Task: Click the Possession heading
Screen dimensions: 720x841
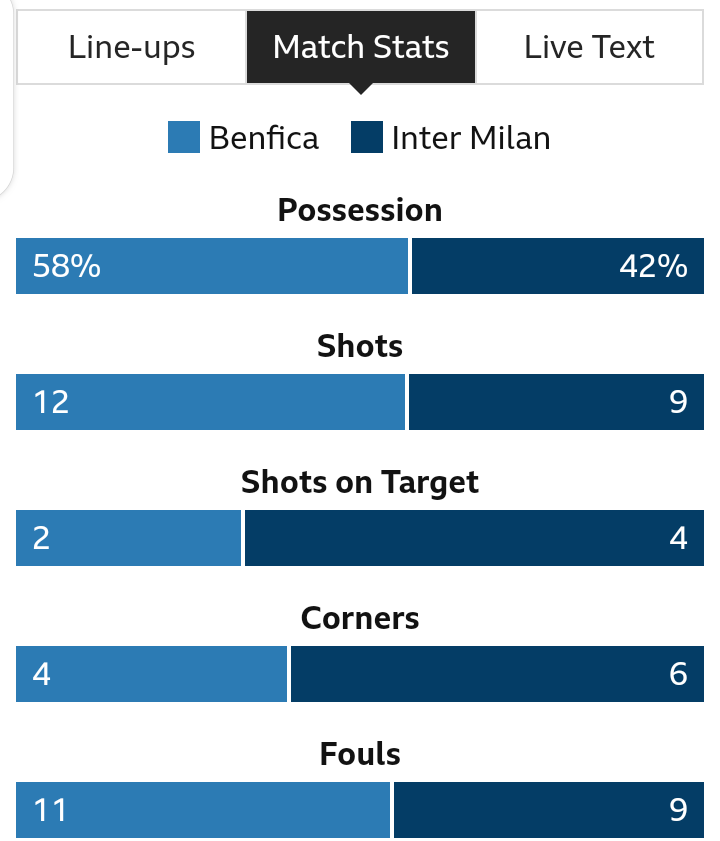Action: (x=360, y=210)
